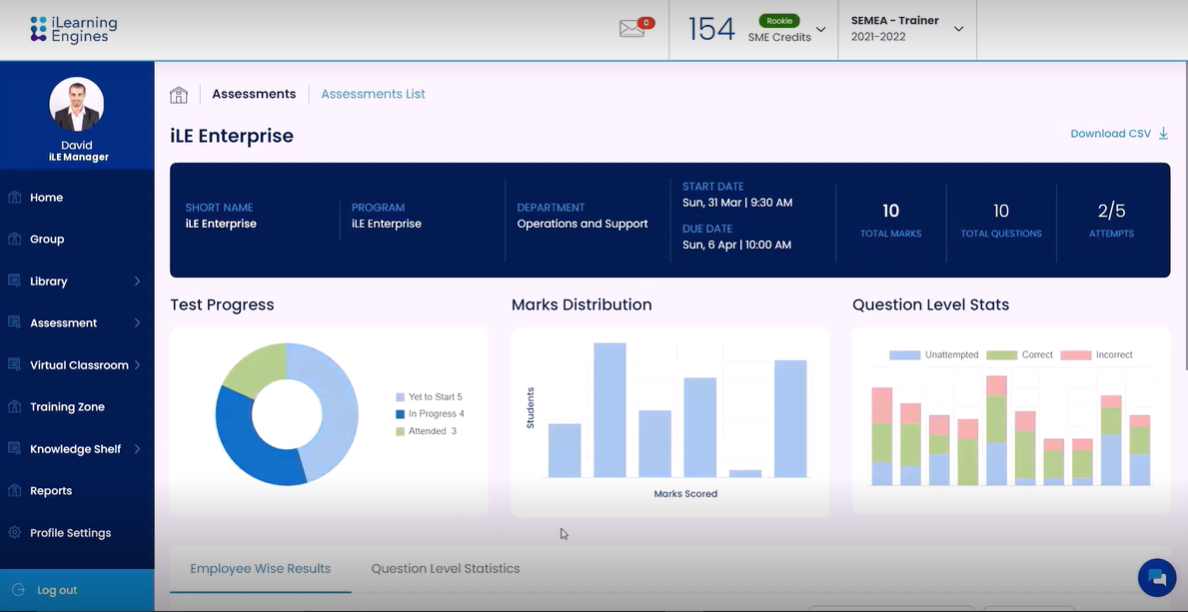The width and height of the screenshot is (1188, 612).
Task: Click the Rookie badge near SME Credits
Action: pyautogui.click(x=779, y=19)
